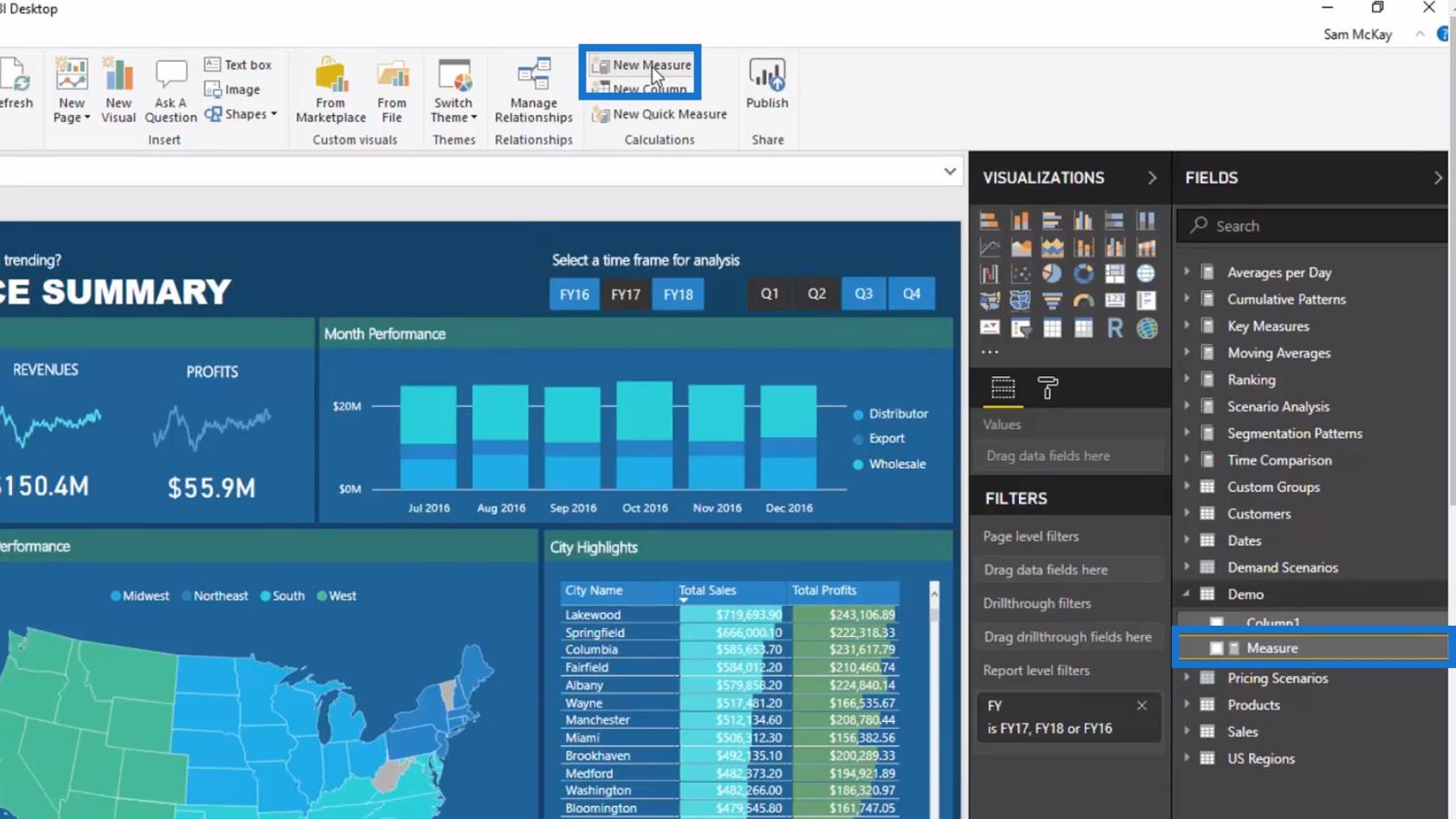Select the treemap visual

(x=1115, y=275)
